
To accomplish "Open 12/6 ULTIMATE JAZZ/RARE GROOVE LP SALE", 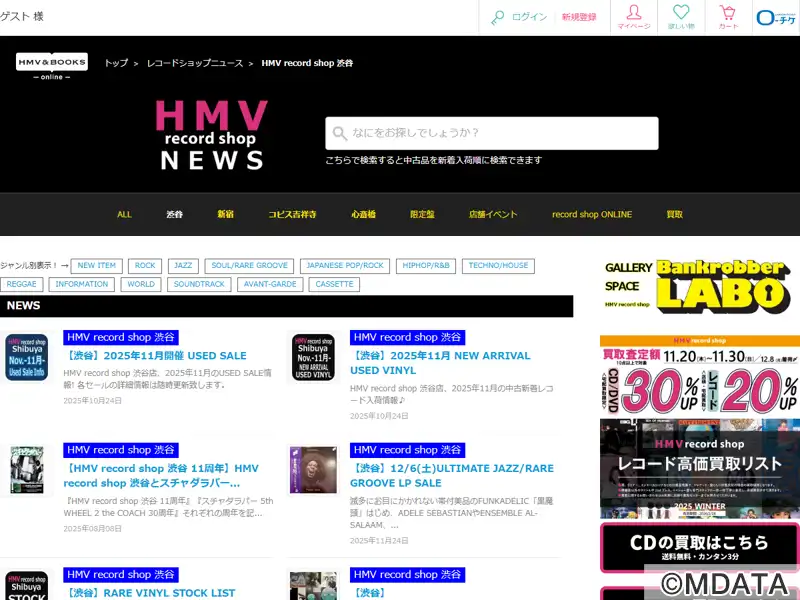I will [452, 476].
